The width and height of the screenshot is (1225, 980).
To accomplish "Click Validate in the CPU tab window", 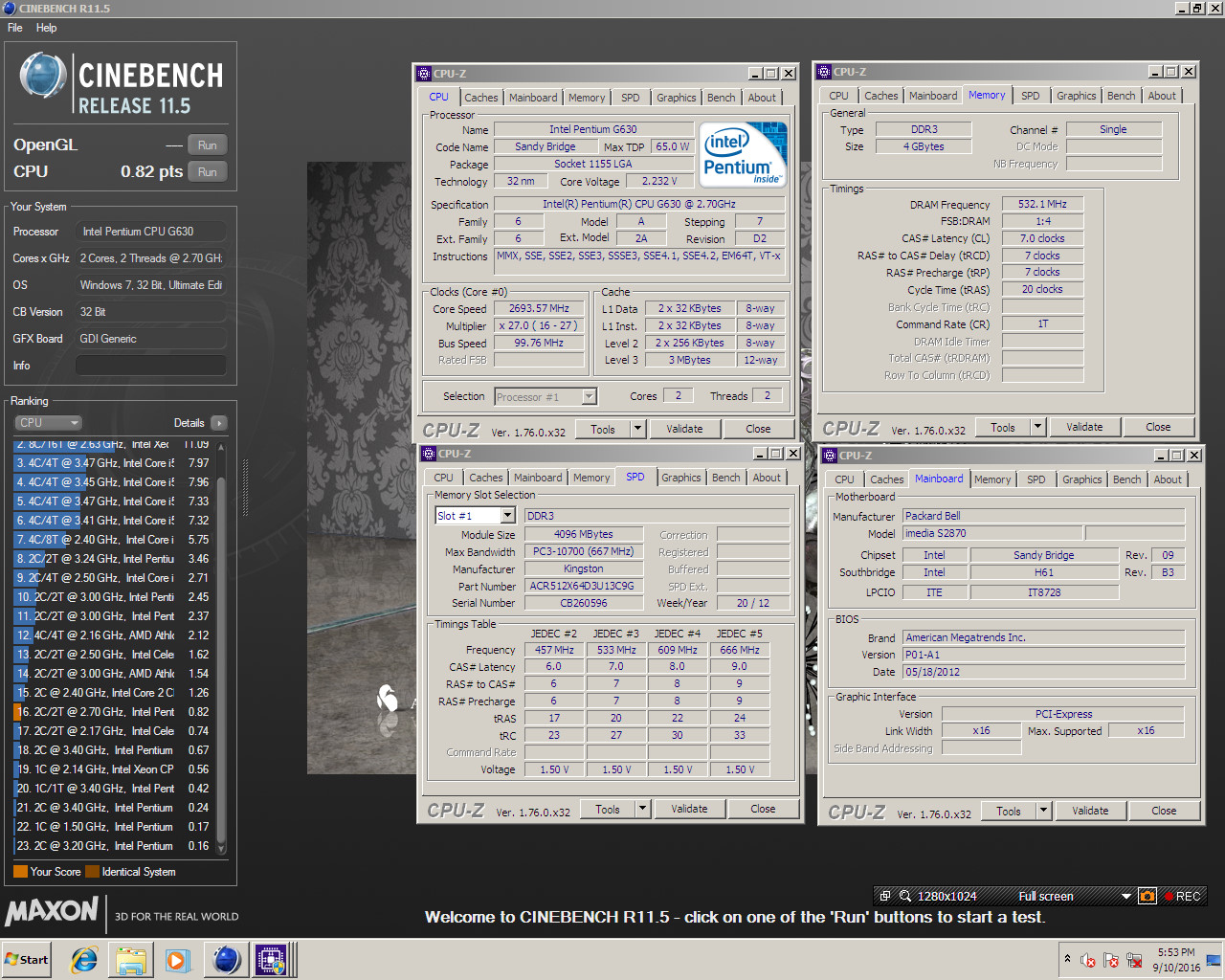I will click(684, 429).
